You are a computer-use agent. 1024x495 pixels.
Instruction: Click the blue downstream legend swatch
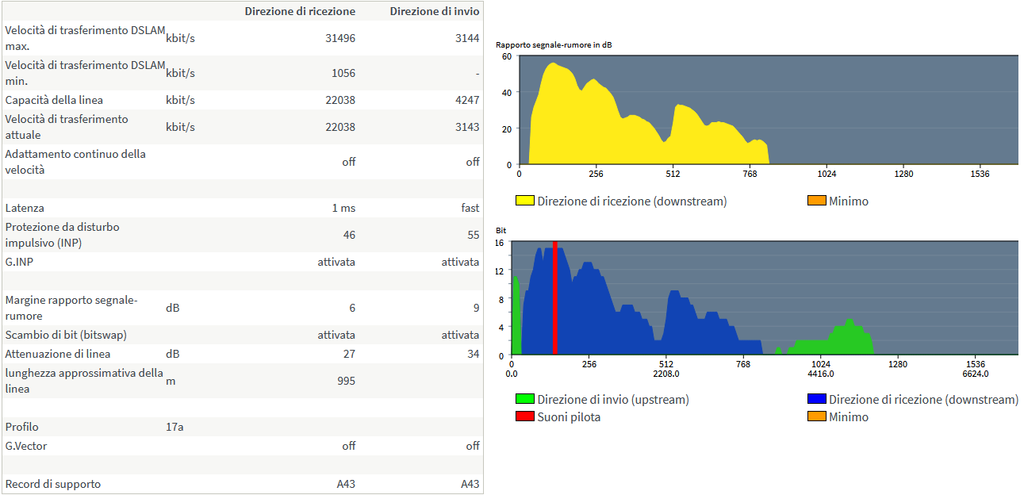click(815, 400)
